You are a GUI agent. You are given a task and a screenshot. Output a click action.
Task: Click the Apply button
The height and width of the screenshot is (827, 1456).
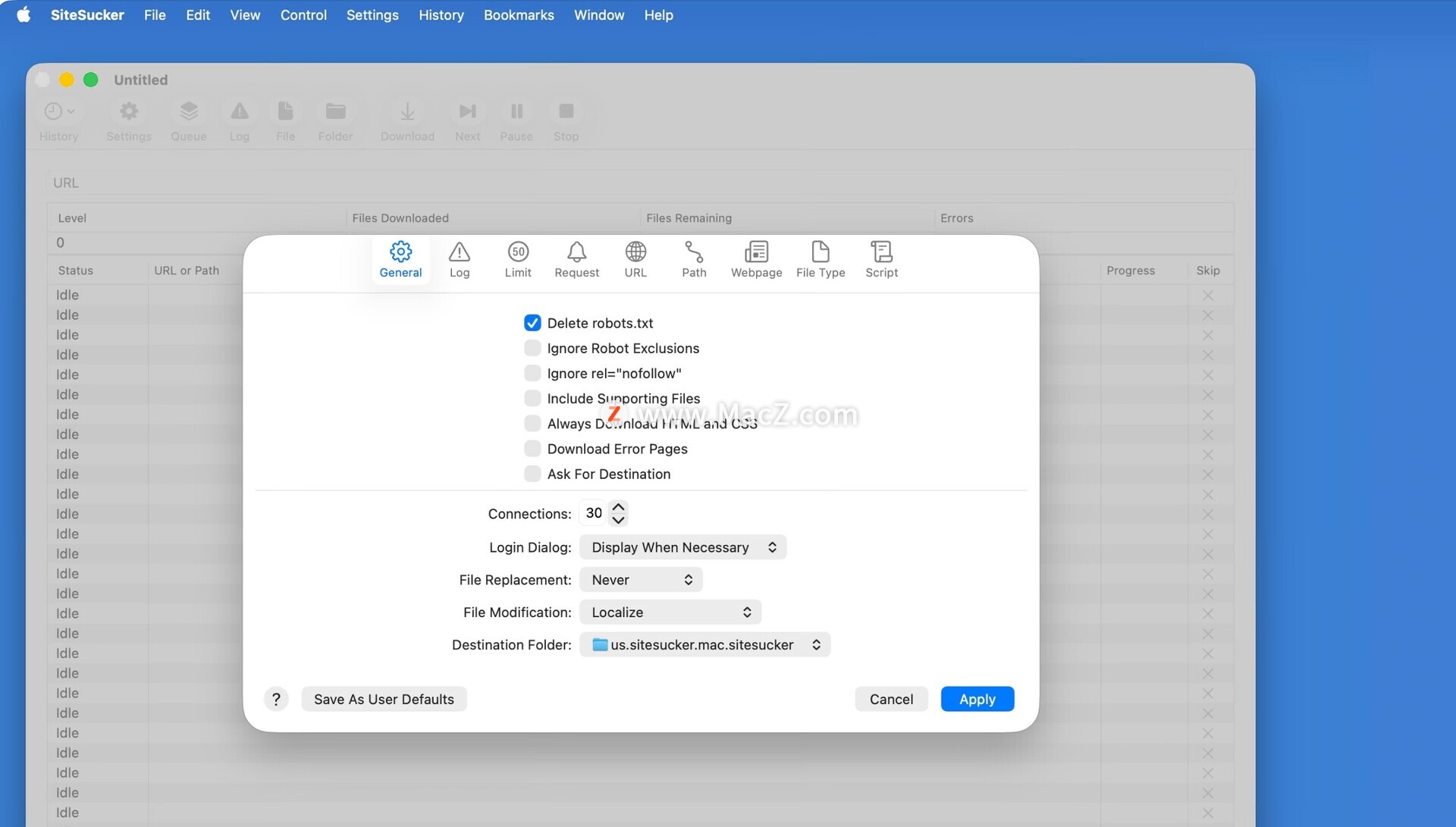(x=977, y=699)
